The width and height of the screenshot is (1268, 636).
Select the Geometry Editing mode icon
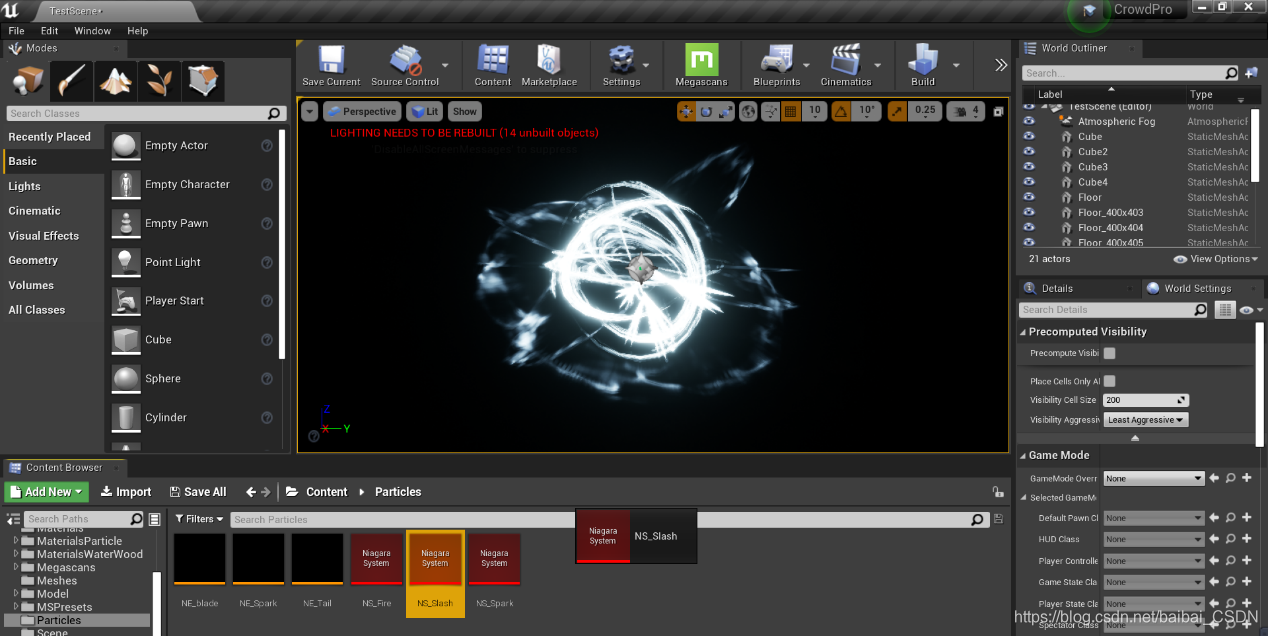[x=203, y=81]
